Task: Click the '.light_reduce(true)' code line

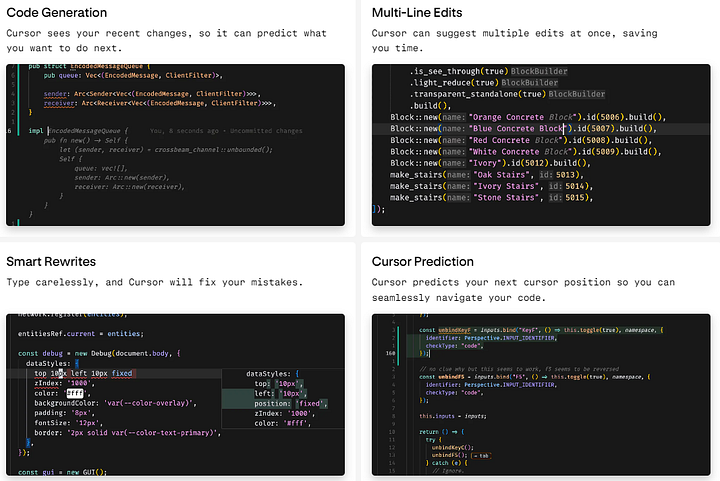Action: [484, 83]
